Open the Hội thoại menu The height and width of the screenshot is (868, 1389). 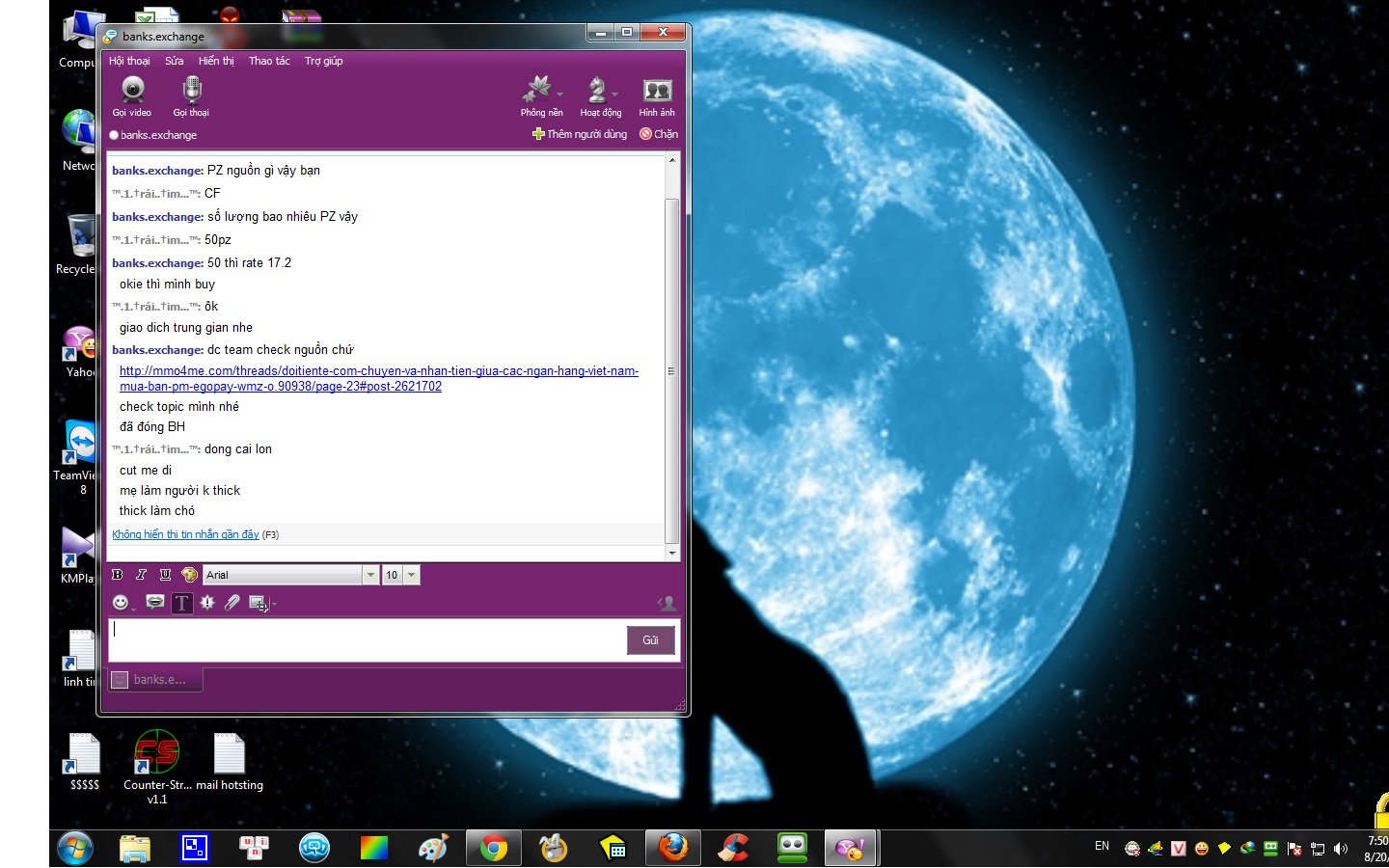129,61
